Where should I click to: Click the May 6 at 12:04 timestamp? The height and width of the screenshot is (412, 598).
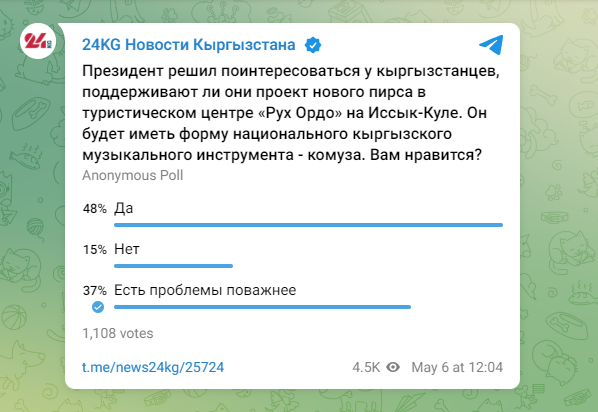457,367
